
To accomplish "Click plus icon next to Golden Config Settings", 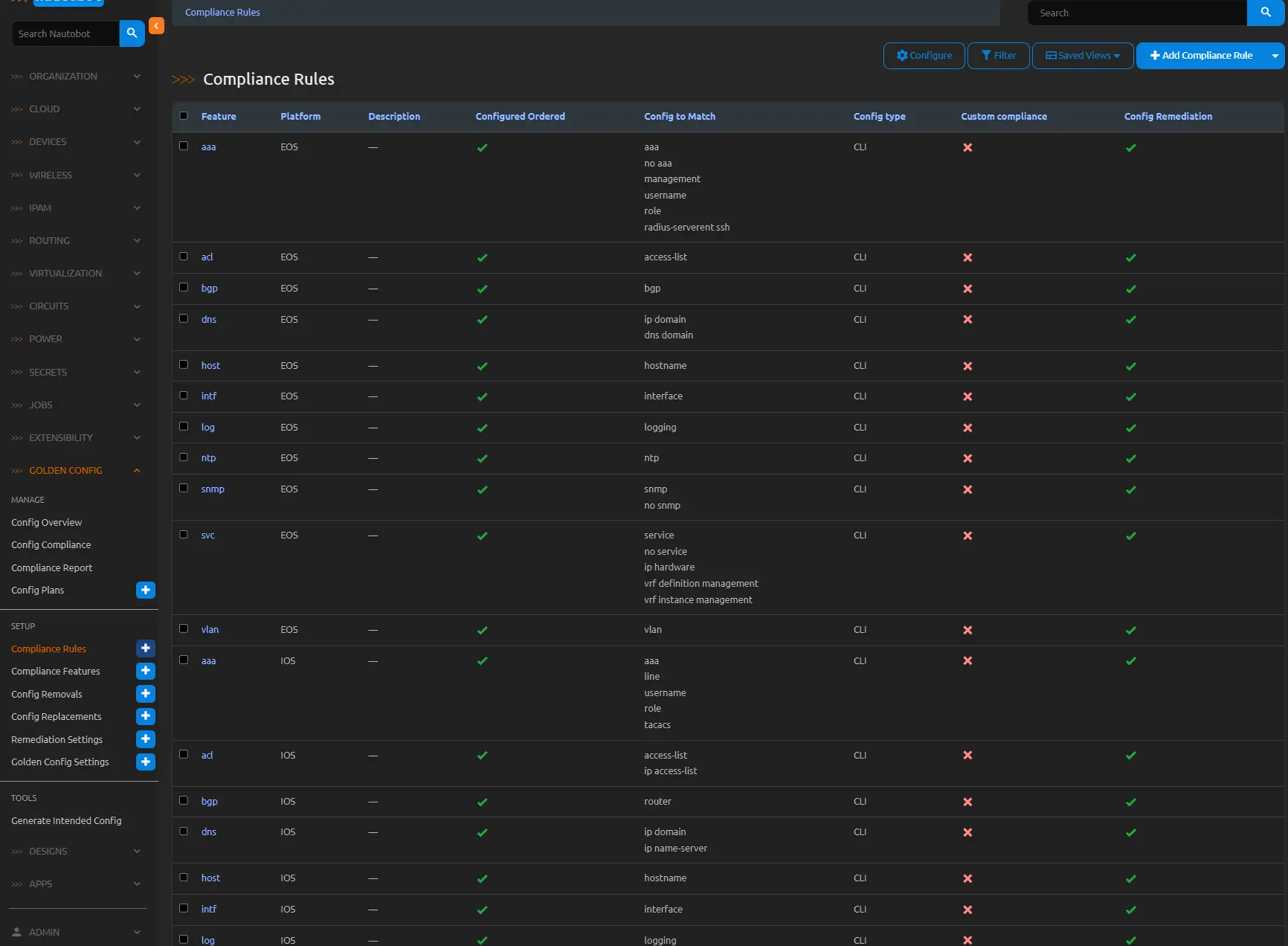I will 146,762.
